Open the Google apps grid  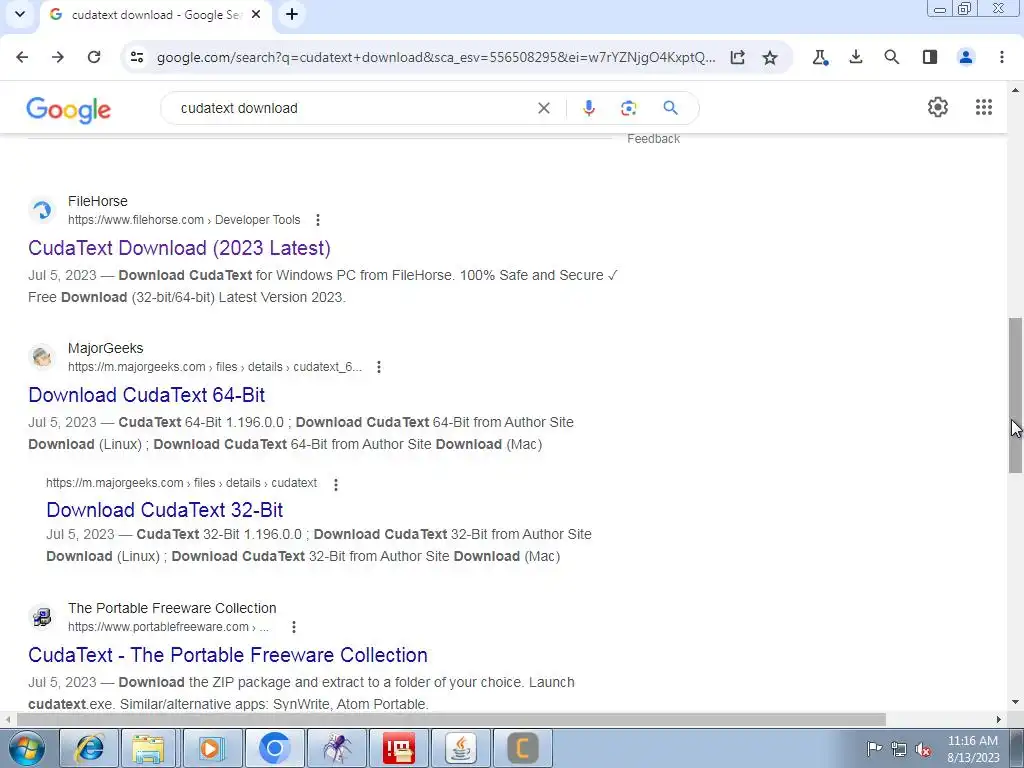[984, 107]
